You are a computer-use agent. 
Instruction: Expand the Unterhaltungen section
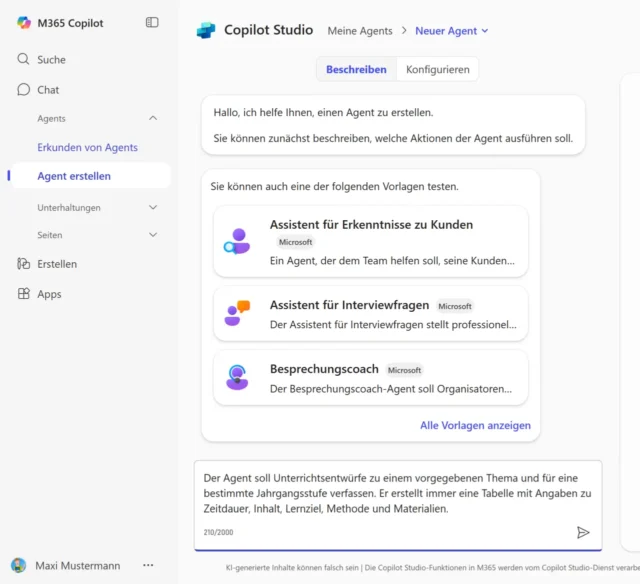coord(153,208)
